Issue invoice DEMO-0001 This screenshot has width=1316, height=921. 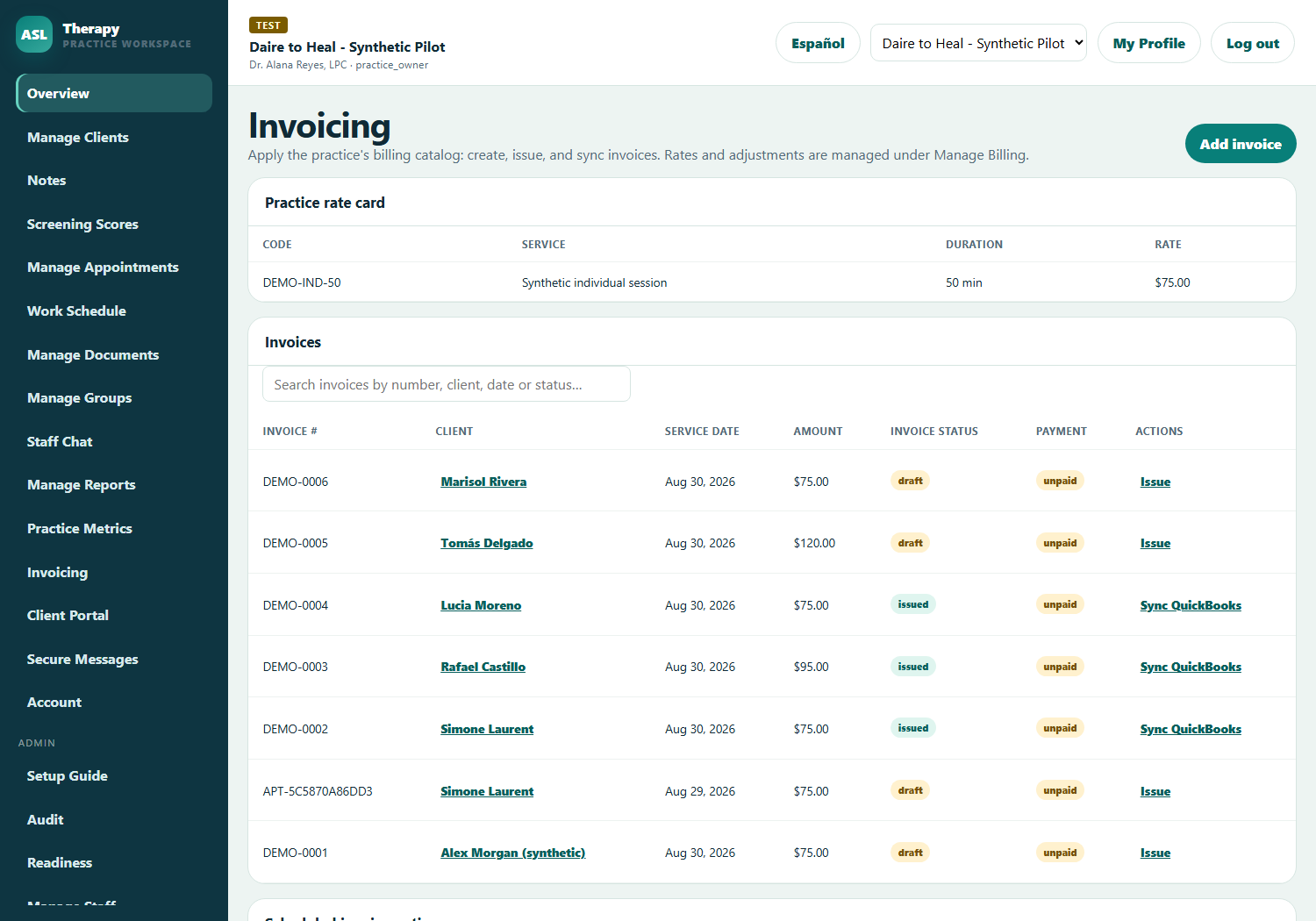click(x=1155, y=853)
